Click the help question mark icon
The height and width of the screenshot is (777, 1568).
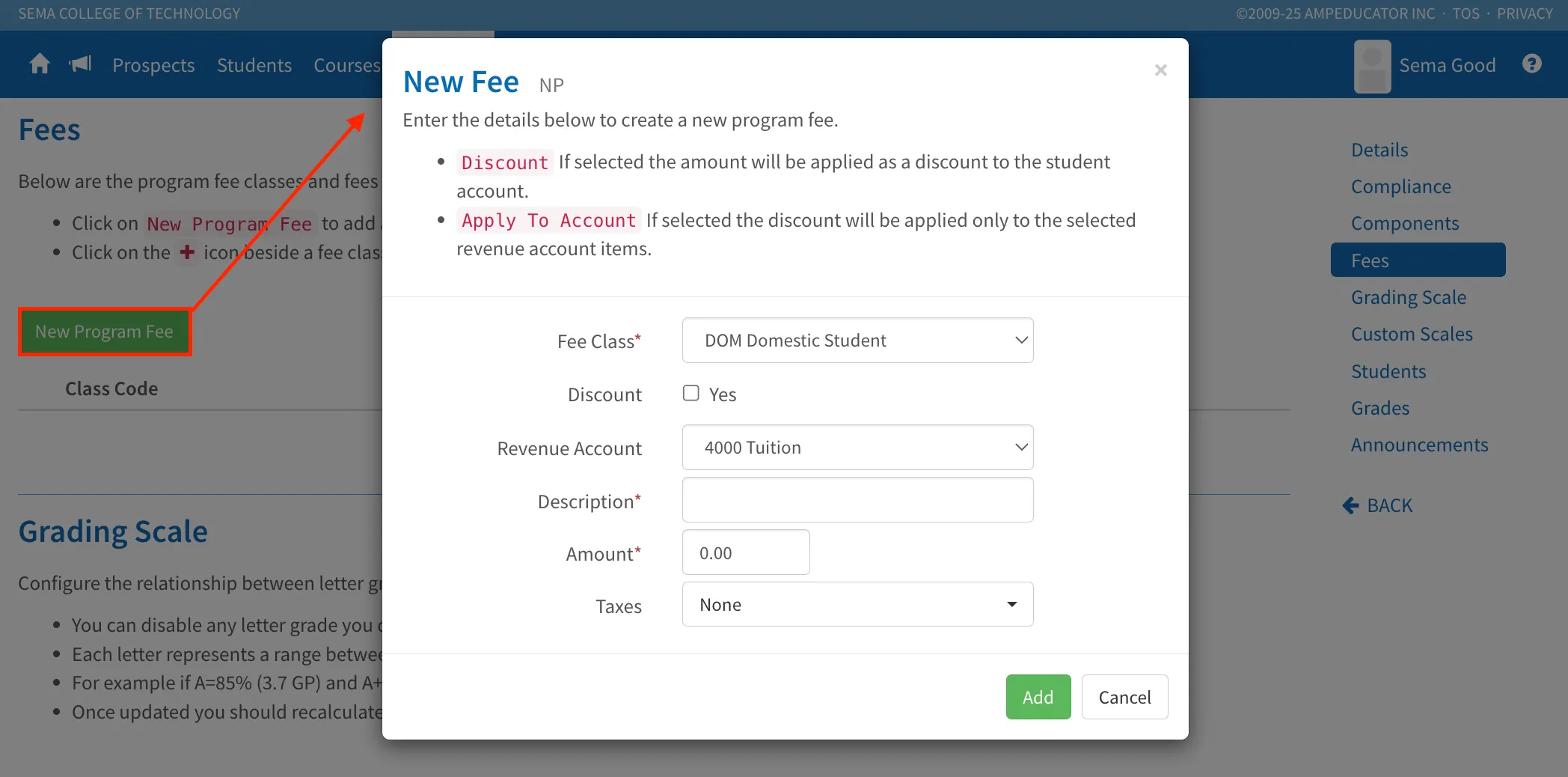click(1531, 64)
